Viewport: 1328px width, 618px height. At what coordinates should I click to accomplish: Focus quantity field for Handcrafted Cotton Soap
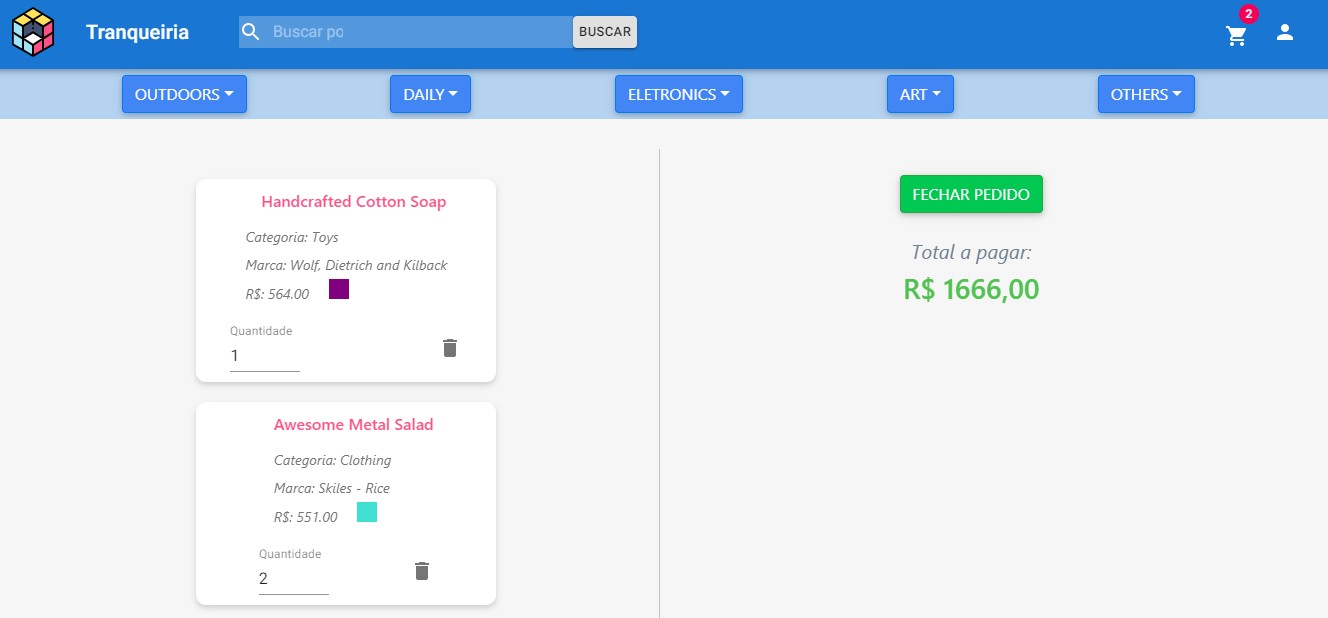pos(265,356)
